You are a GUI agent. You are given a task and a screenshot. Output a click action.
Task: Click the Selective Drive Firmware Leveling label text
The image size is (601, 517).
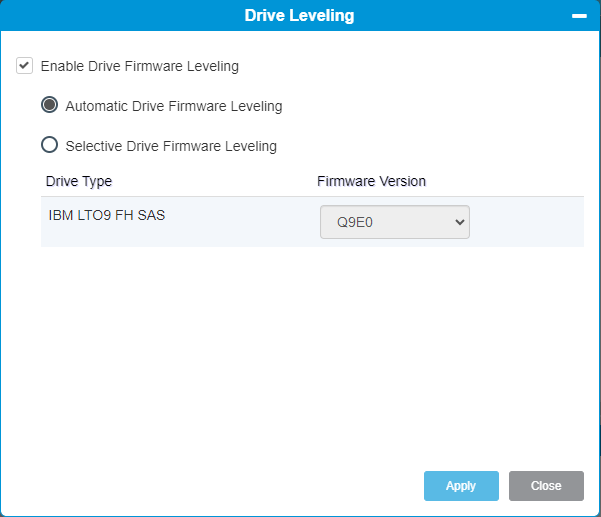tap(171, 146)
